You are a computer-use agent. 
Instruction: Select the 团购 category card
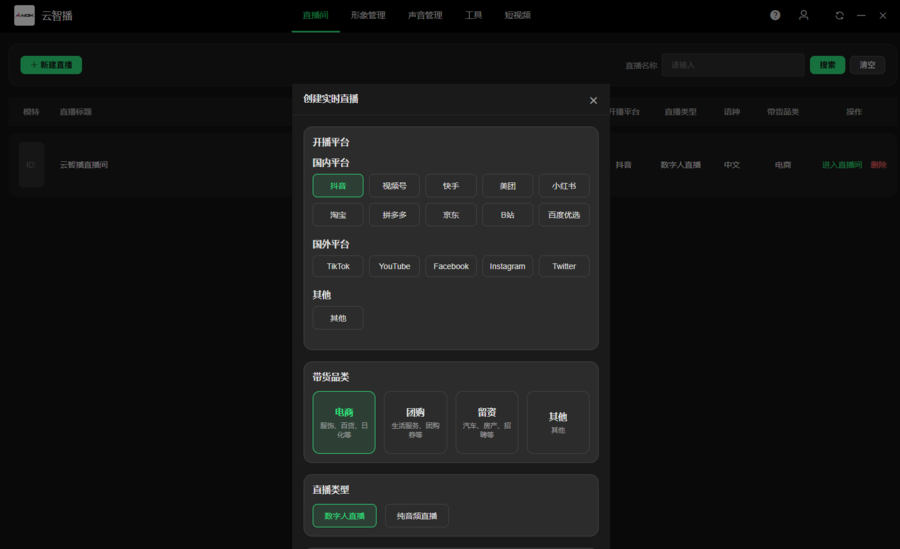(416, 422)
